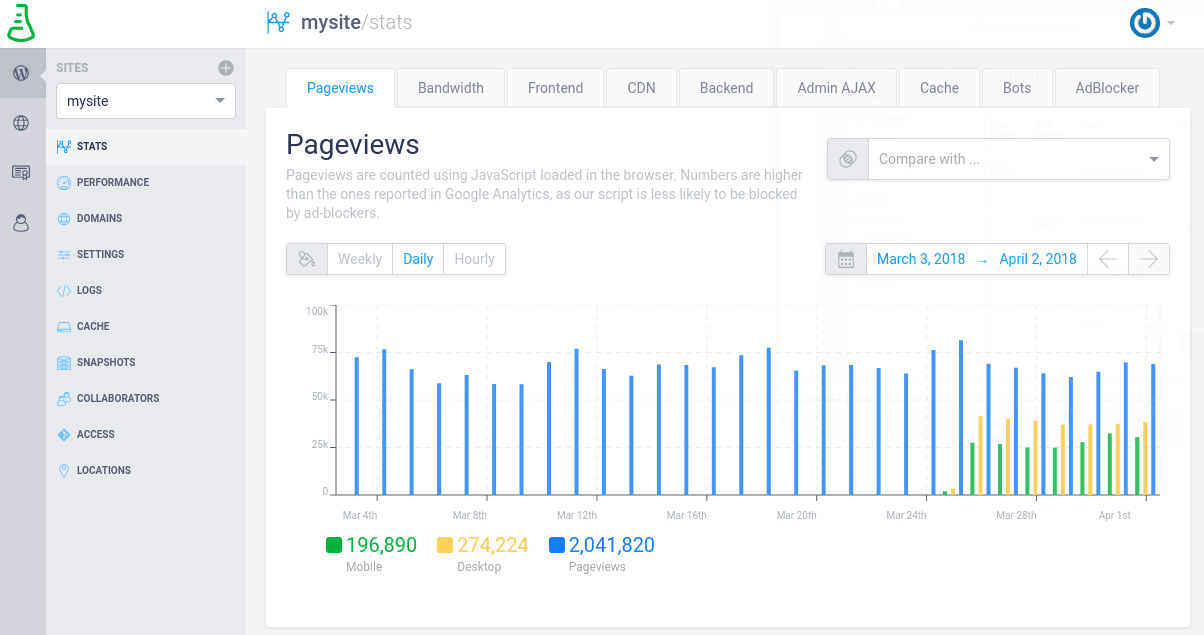Screen dimensions: 1204x635
Task: Open the Compare with dropdown
Action: (x=1018, y=158)
